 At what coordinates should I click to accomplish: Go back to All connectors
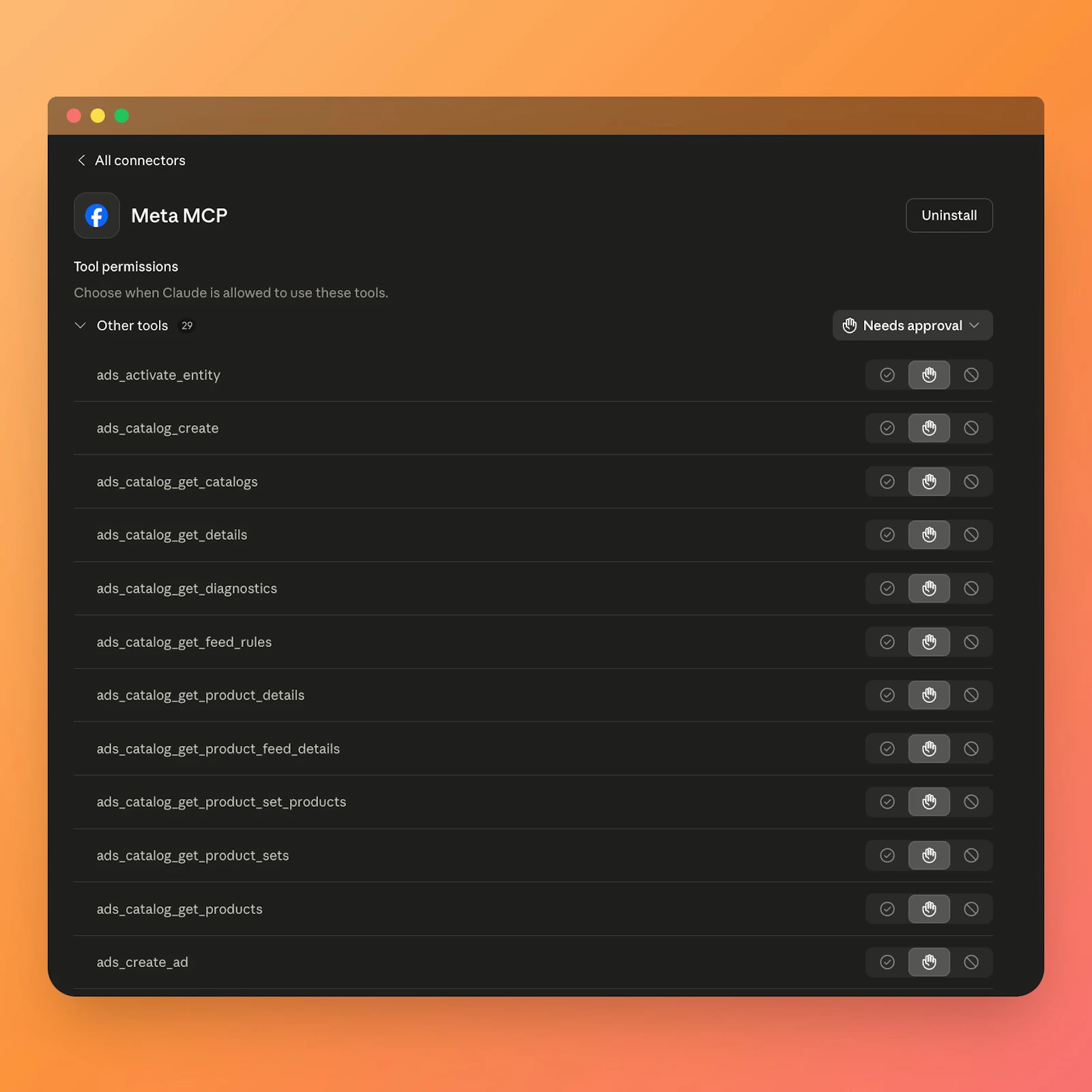tap(131, 160)
